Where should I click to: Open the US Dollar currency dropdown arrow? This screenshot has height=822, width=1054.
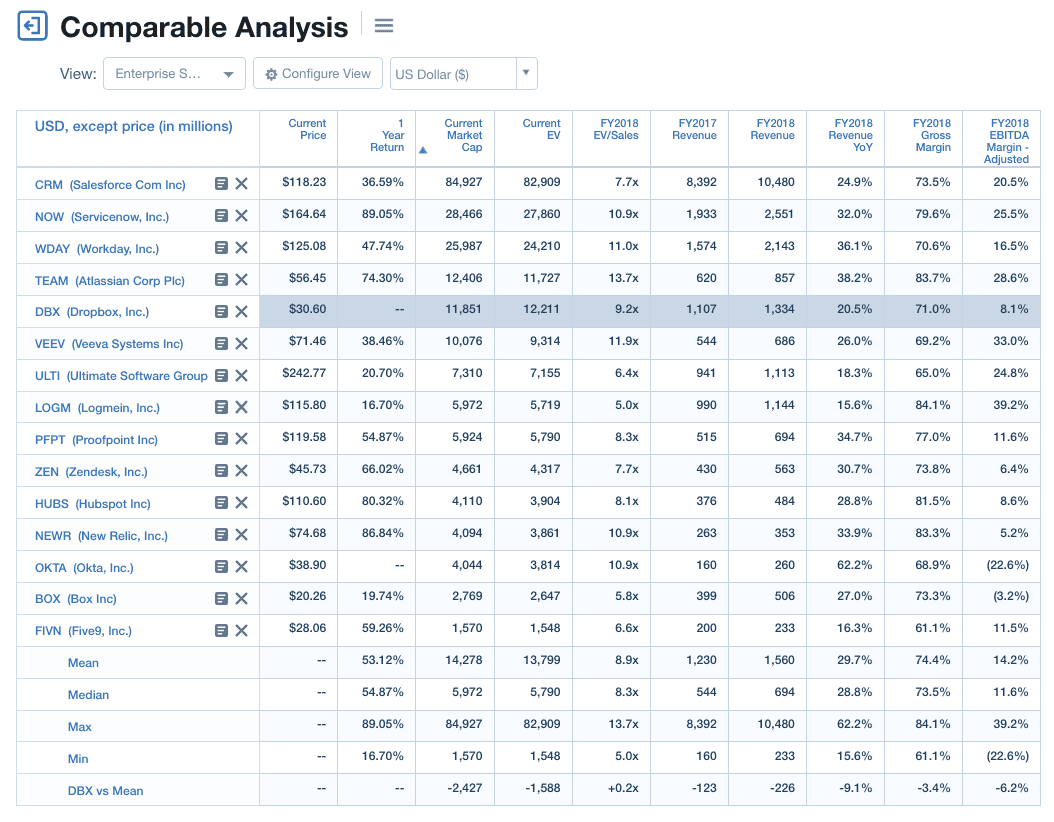click(x=526, y=73)
